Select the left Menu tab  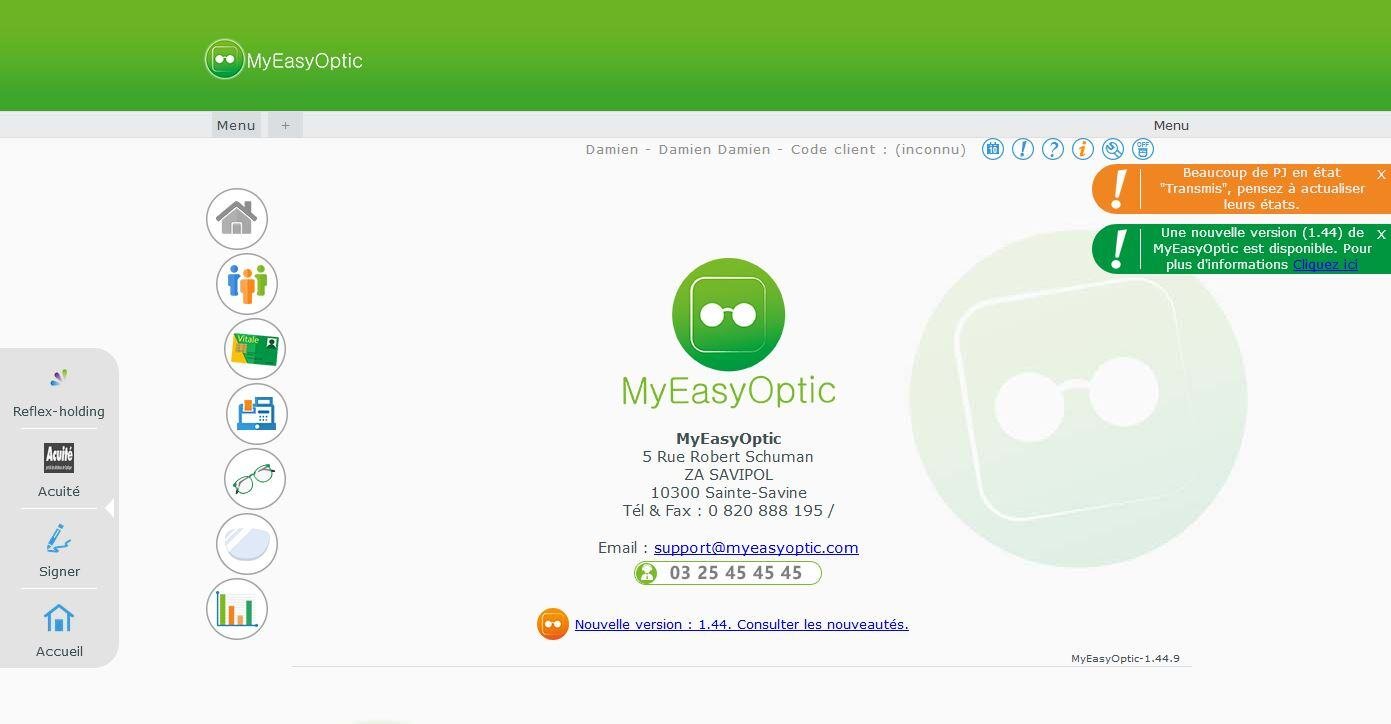[x=236, y=125]
